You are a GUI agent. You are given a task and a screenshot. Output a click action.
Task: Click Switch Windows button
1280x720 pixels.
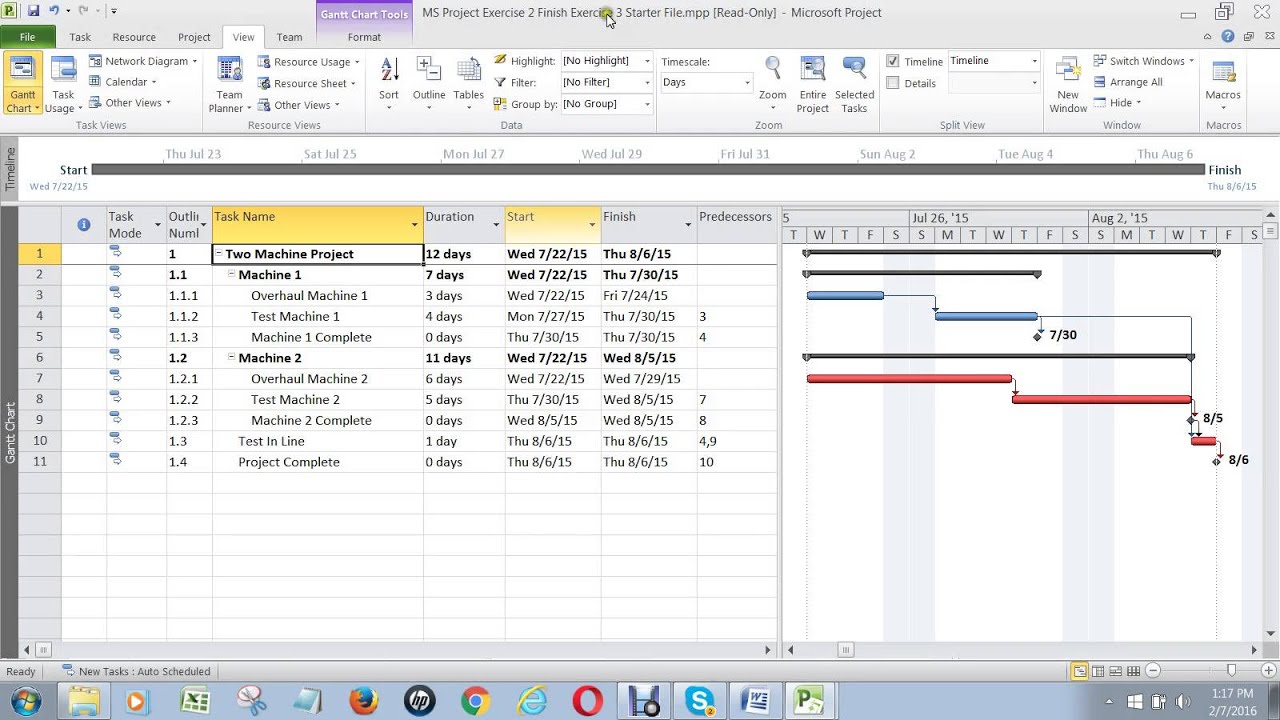1143,61
